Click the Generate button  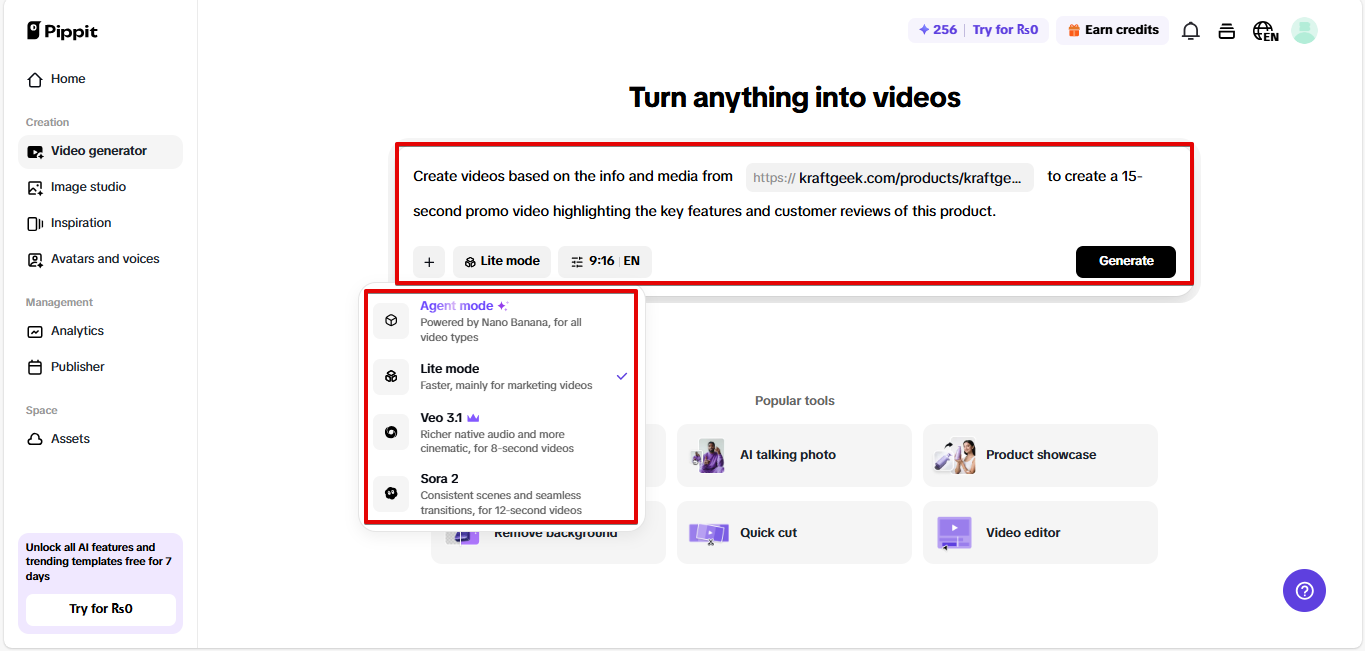[x=1126, y=262]
